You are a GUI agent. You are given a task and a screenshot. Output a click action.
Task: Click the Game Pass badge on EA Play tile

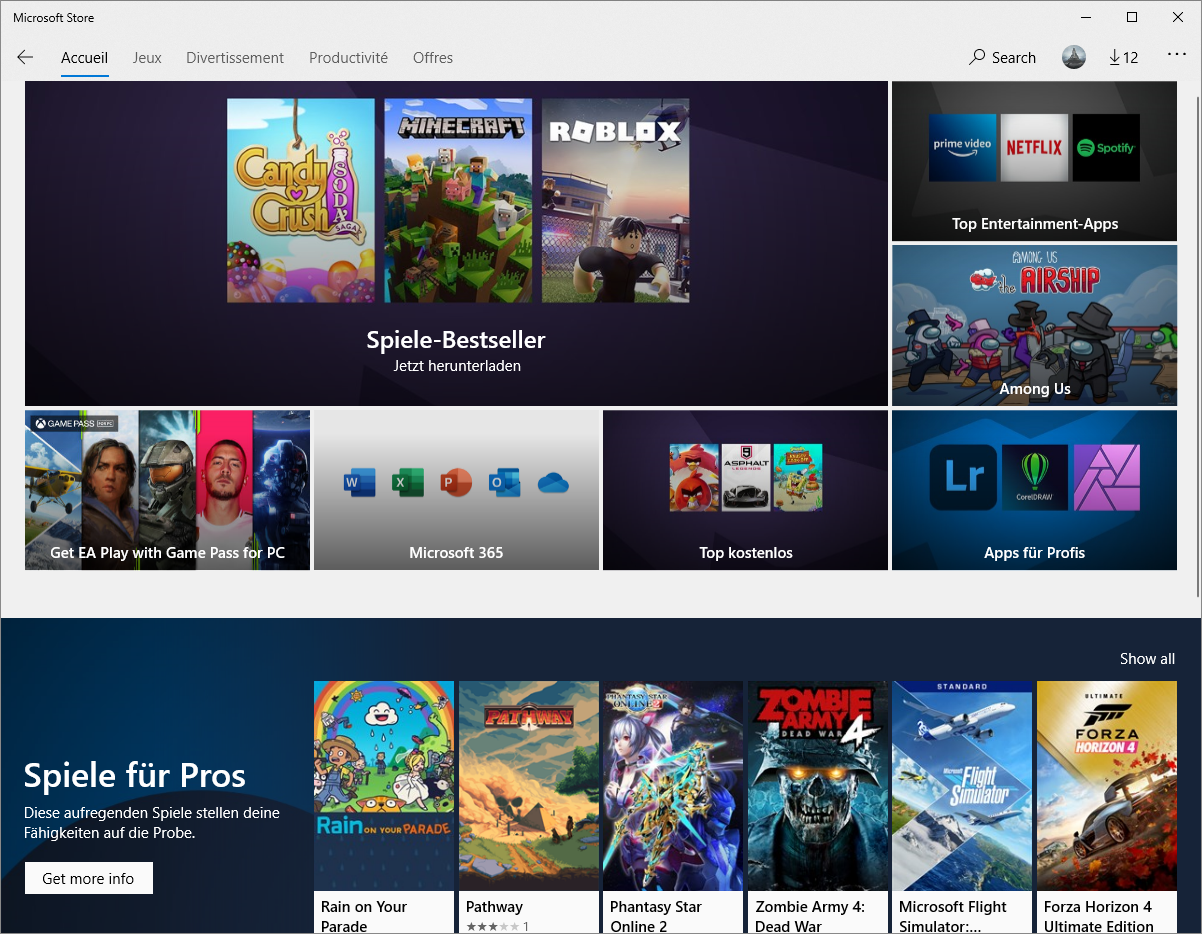[x=74, y=423]
